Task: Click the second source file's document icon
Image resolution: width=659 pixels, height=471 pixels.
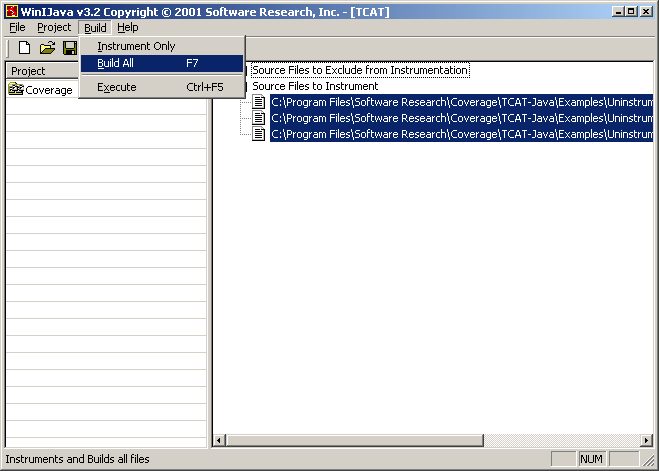Action: click(x=258, y=118)
